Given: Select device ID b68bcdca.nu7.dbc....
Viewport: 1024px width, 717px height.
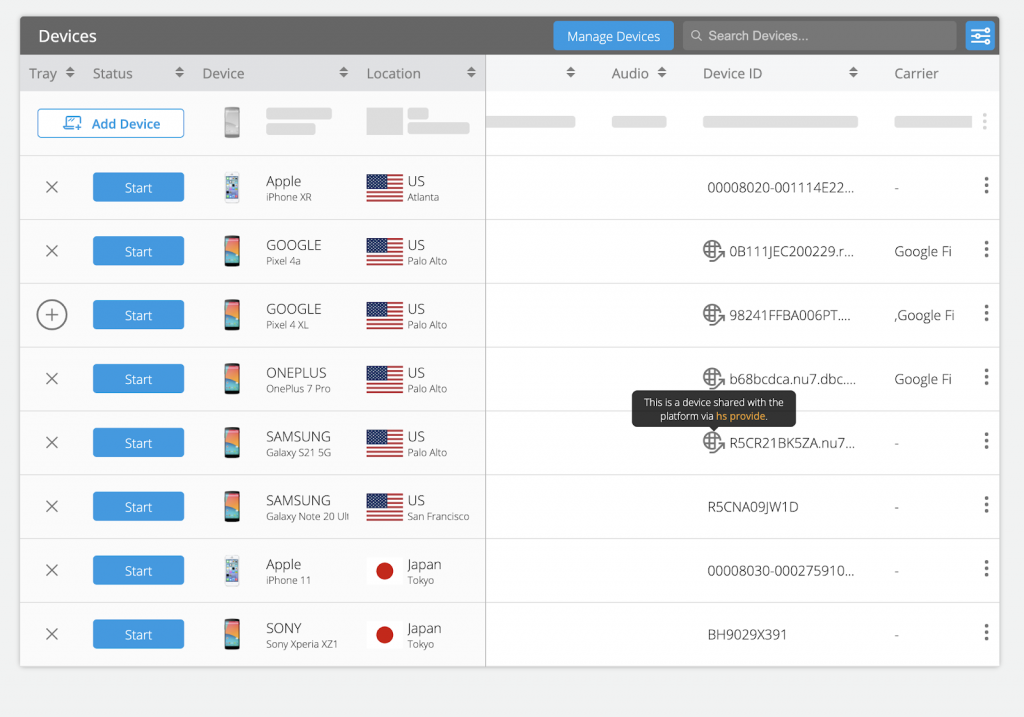Looking at the screenshot, I should point(792,379).
